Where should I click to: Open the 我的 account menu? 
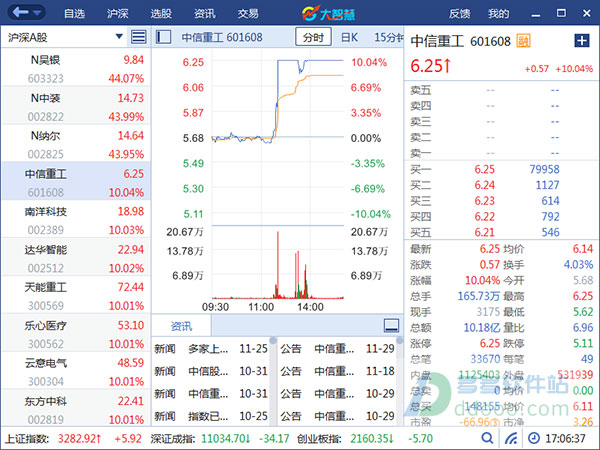pos(499,14)
